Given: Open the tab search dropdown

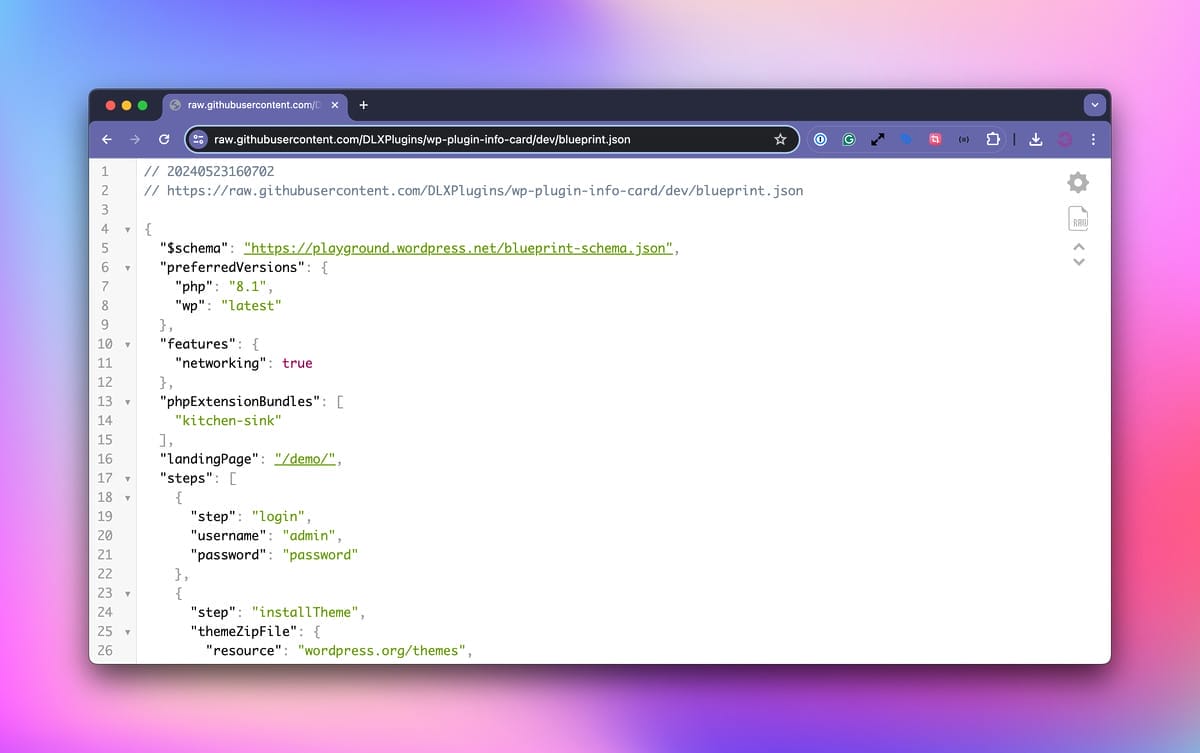Looking at the screenshot, I should click(1095, 105).
